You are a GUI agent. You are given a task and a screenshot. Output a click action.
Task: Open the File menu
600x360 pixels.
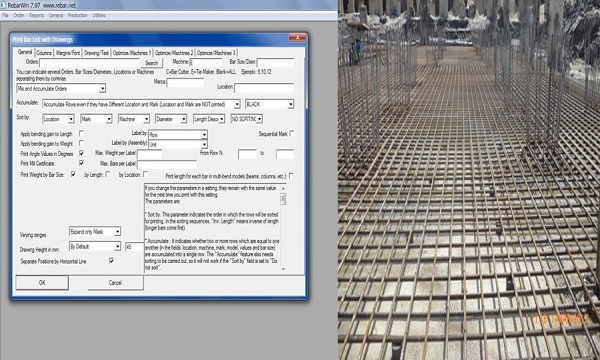[5, 15]
